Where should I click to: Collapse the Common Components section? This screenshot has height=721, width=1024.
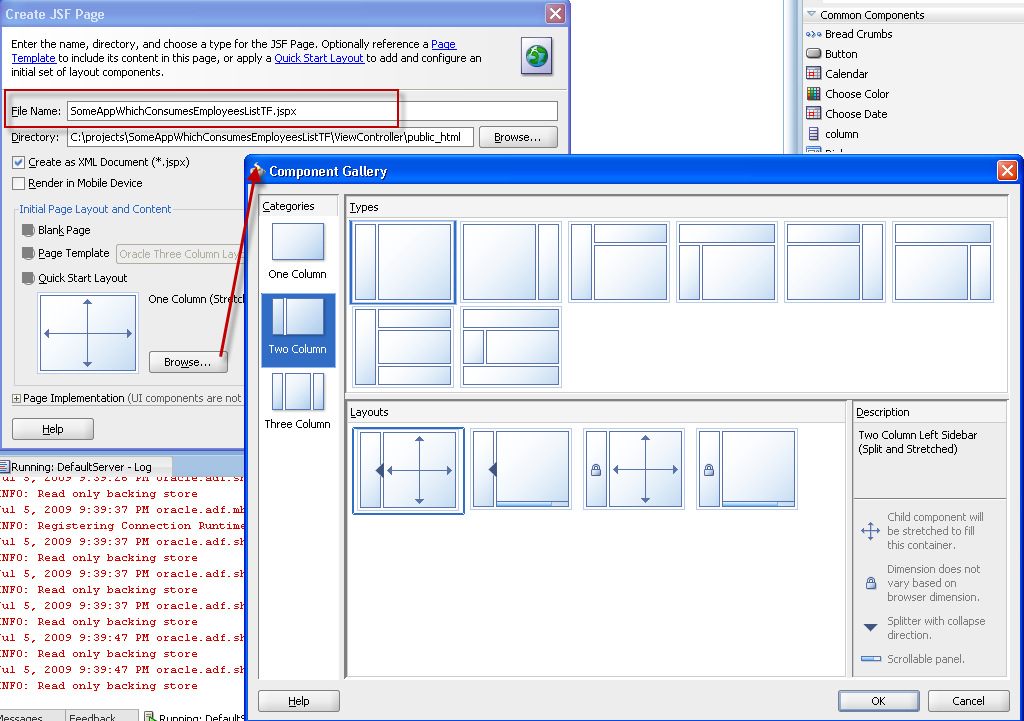point(811,15)
